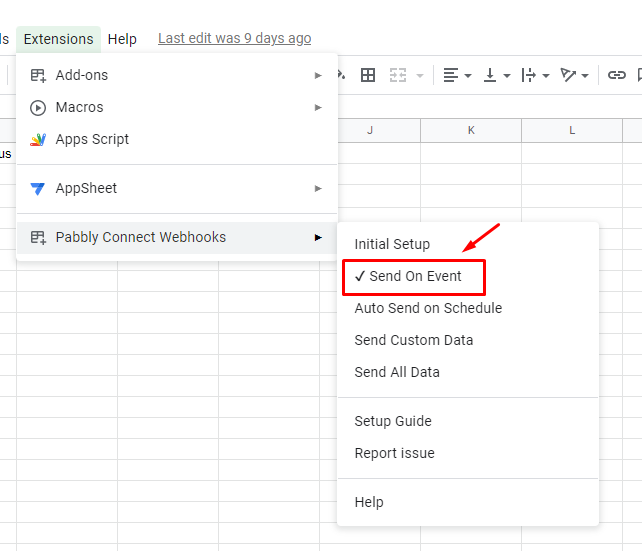Open the Extensions menu
Screen dimensions: 642x551
click(x=58, y=39)
